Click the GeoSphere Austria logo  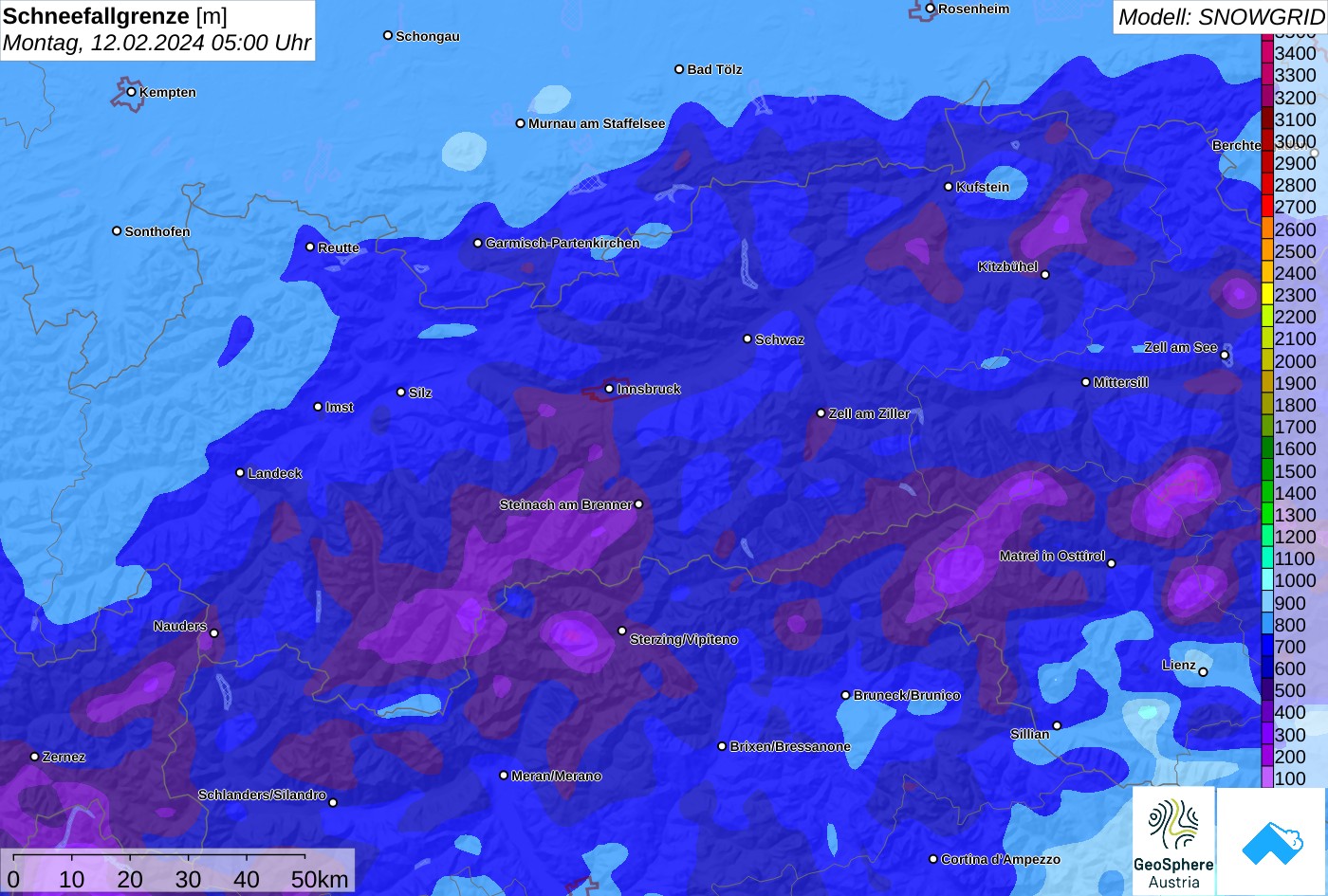1173,841
